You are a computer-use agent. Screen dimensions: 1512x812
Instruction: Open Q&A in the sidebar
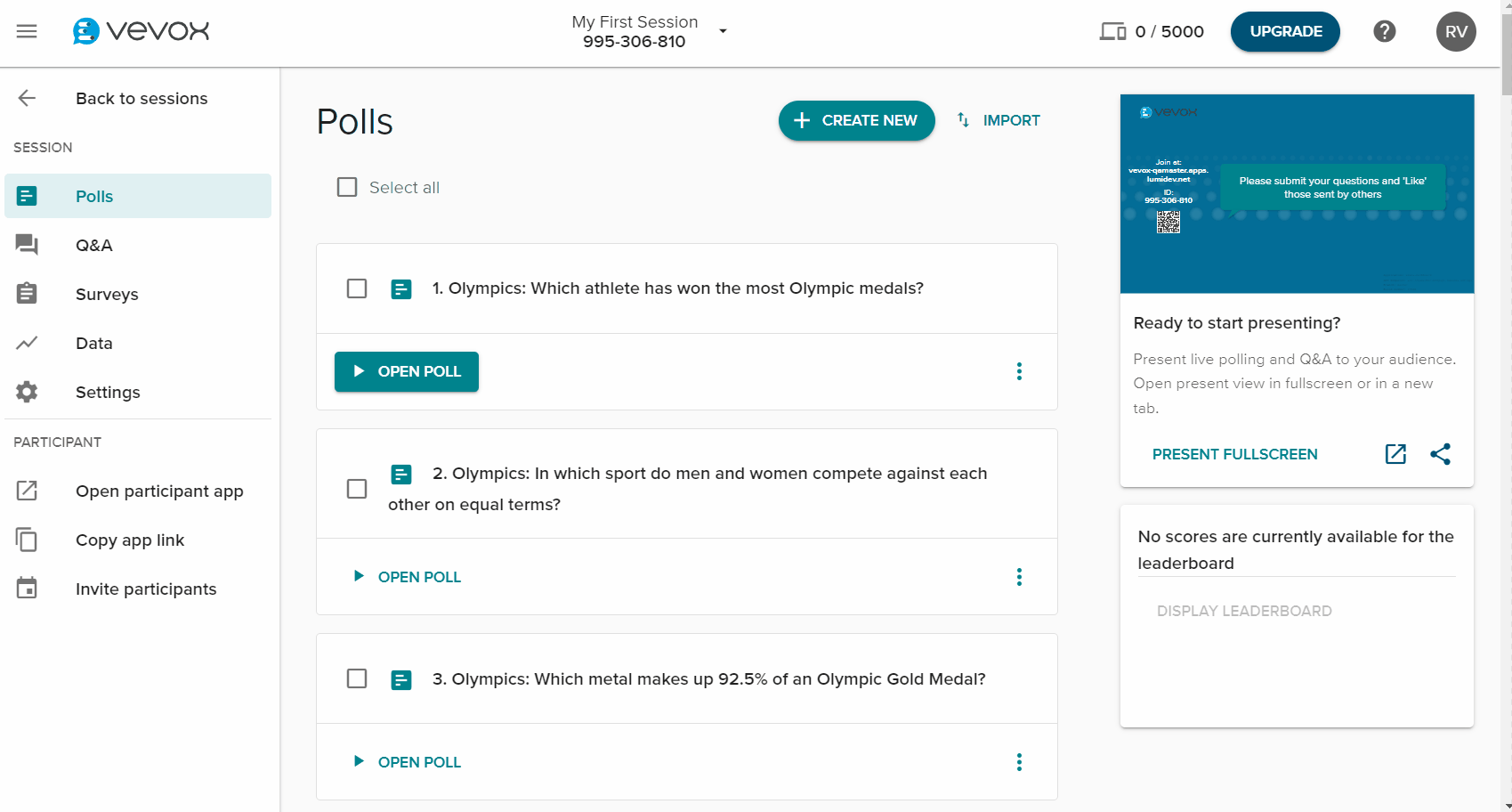pos(138,245)
